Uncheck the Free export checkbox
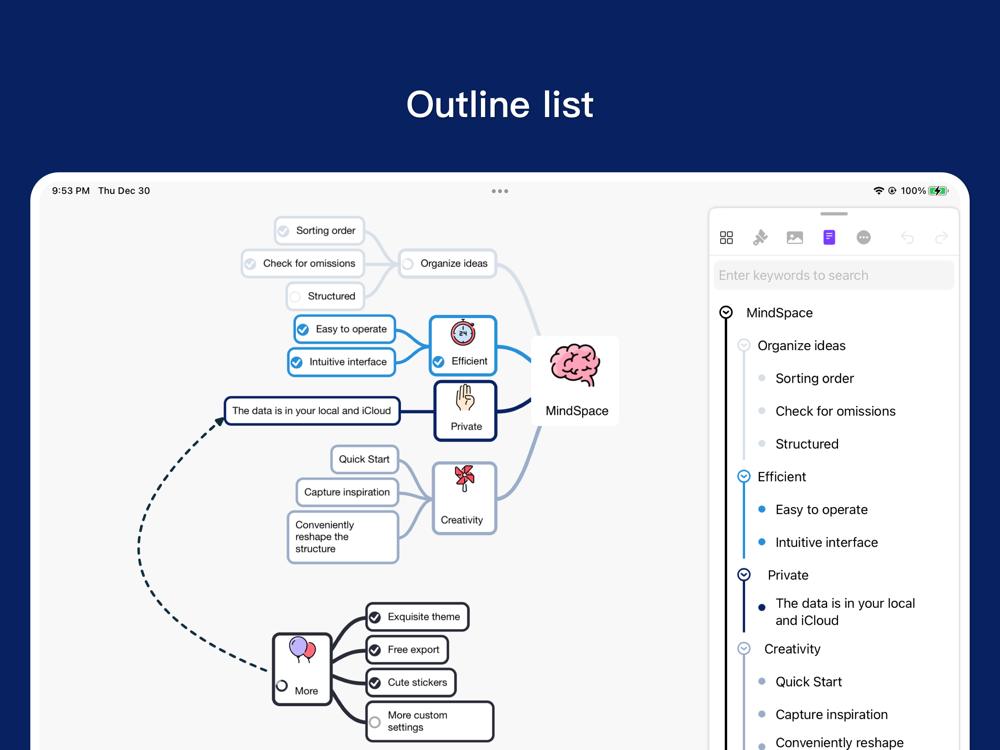 click(375, 650)
